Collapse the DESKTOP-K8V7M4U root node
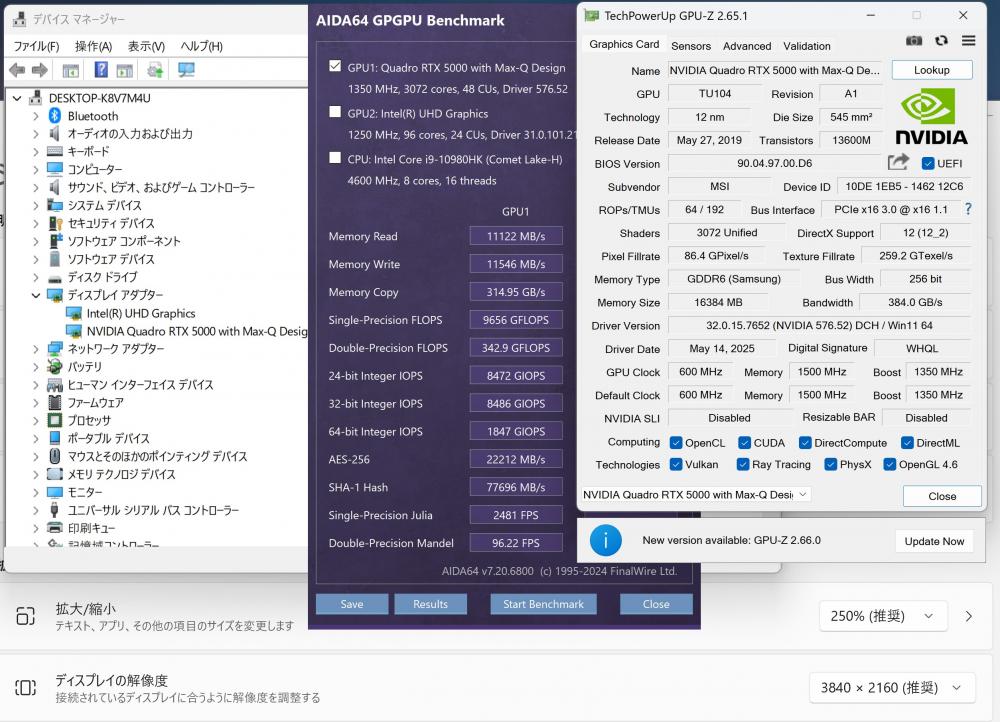The image size is (1000, 722). click(x=17, y=98)
